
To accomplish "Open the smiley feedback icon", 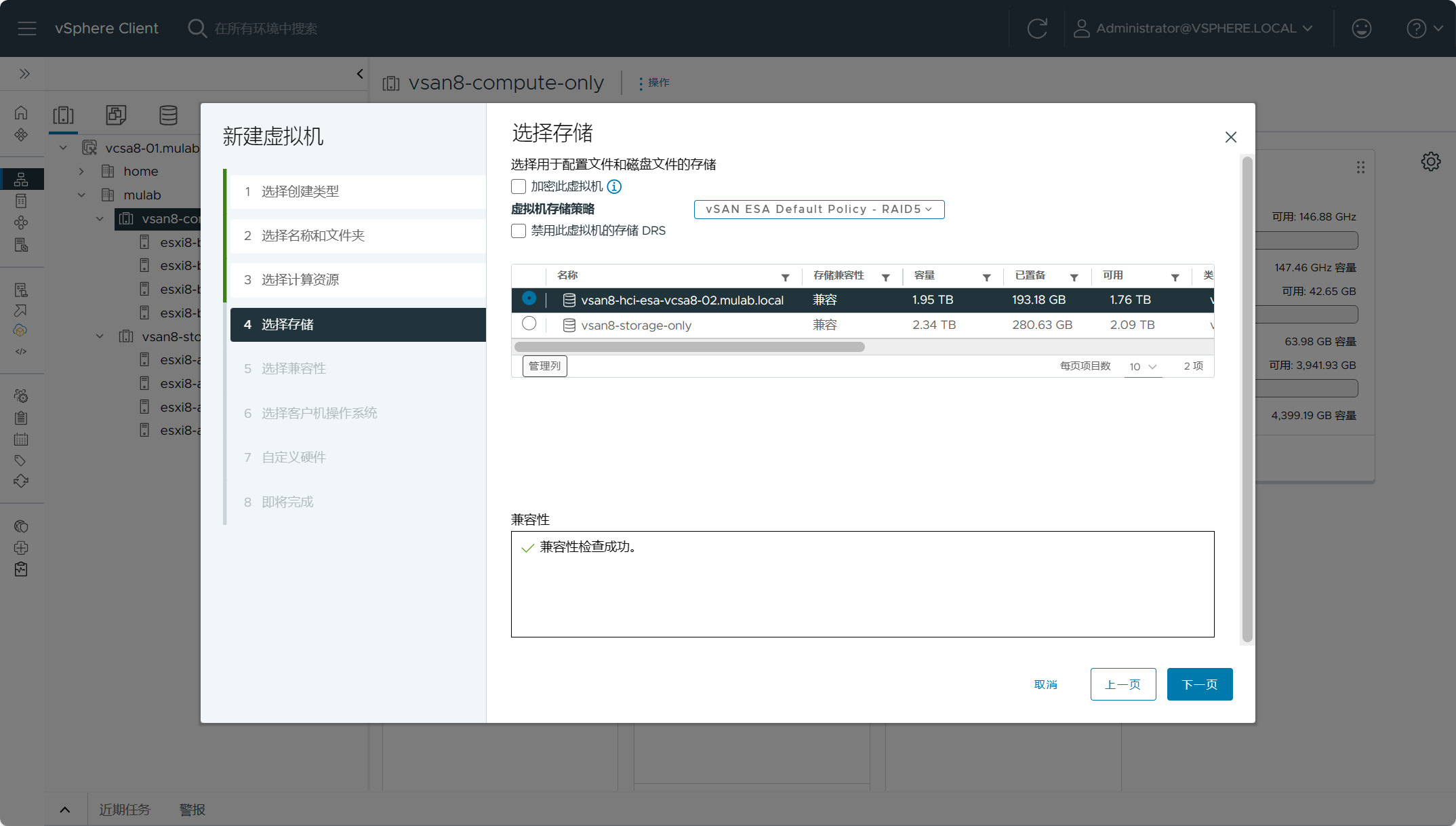I will click(x=1361, y=28).
